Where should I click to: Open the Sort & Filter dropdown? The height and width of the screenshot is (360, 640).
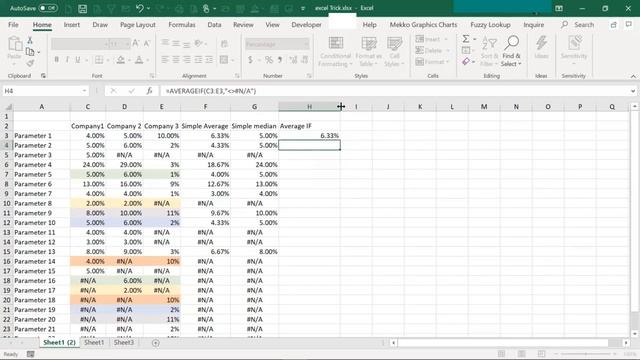click(489, 51)
